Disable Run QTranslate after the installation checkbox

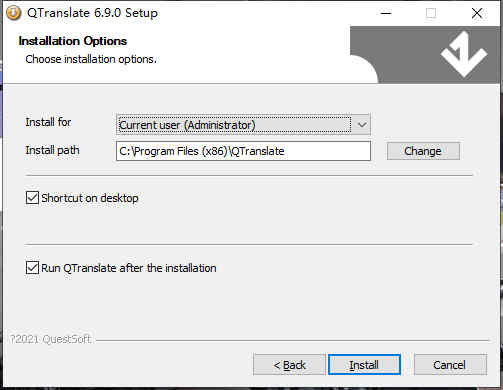click(32, 268)
